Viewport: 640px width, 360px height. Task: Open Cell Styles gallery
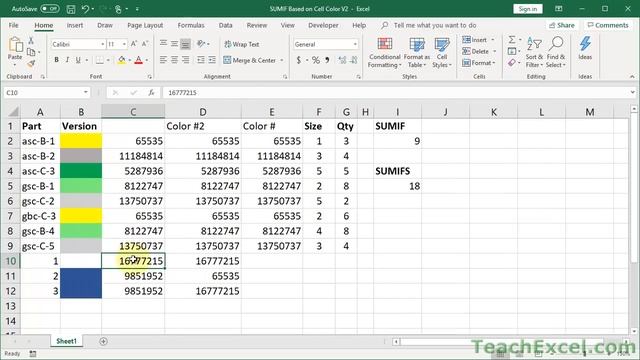[442, 53]
